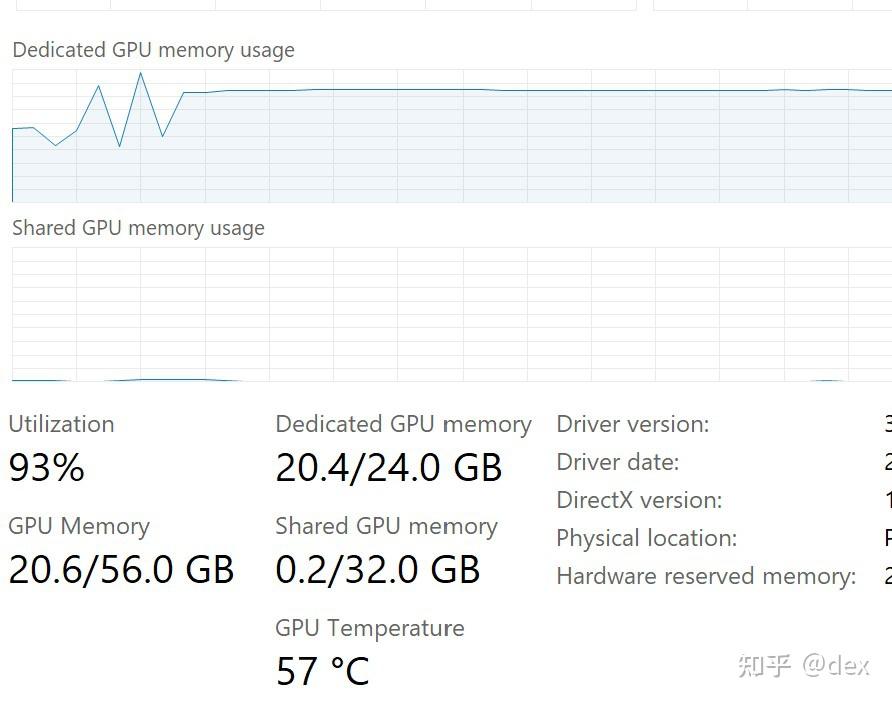Click the Shared GPU memory stat label
Image resolution: width=892 pixels, height=702 pixels.
pos(386,526)
